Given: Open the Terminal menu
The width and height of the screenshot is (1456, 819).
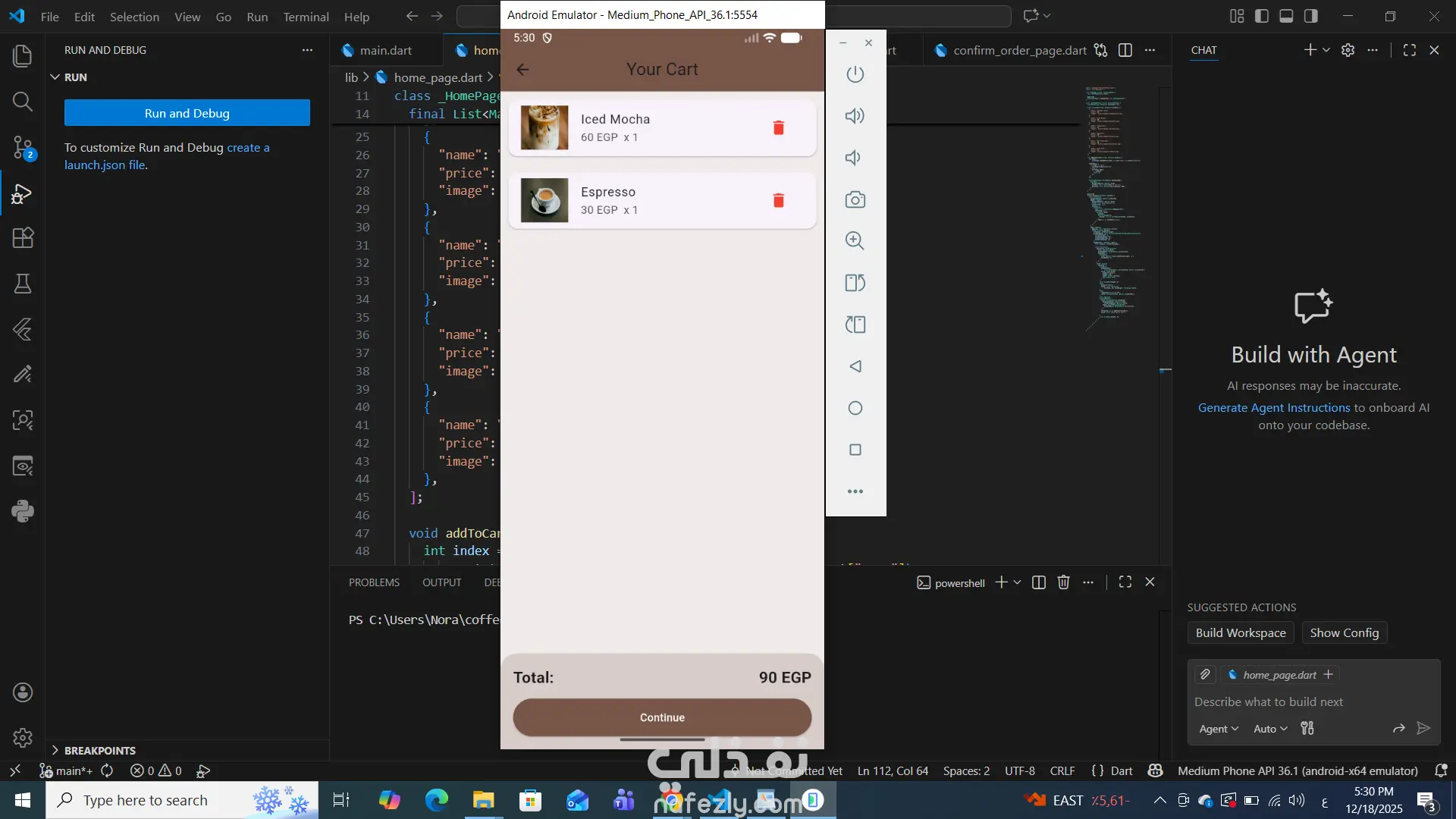Looking at the screenshot, I should point(306,17).
